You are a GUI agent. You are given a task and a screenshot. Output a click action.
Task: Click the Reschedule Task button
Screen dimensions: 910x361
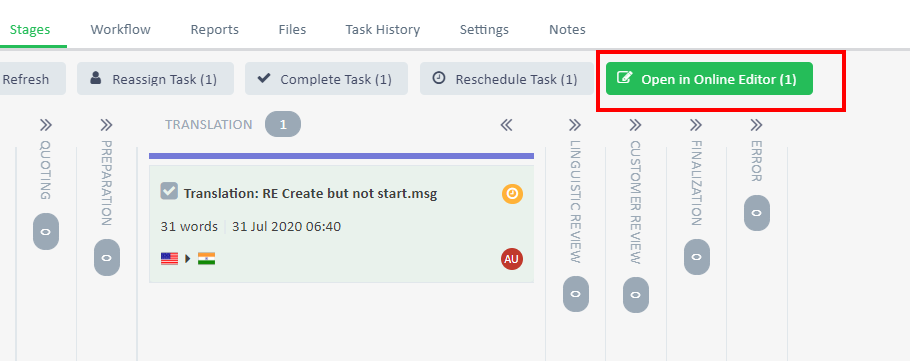pos(507,79)
